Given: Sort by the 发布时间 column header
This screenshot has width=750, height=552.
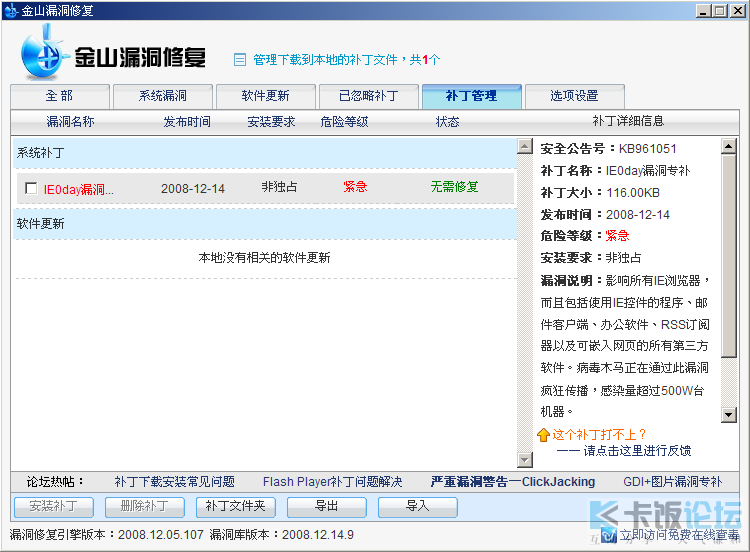Looking at the screenshot, I should coord(187,122).
